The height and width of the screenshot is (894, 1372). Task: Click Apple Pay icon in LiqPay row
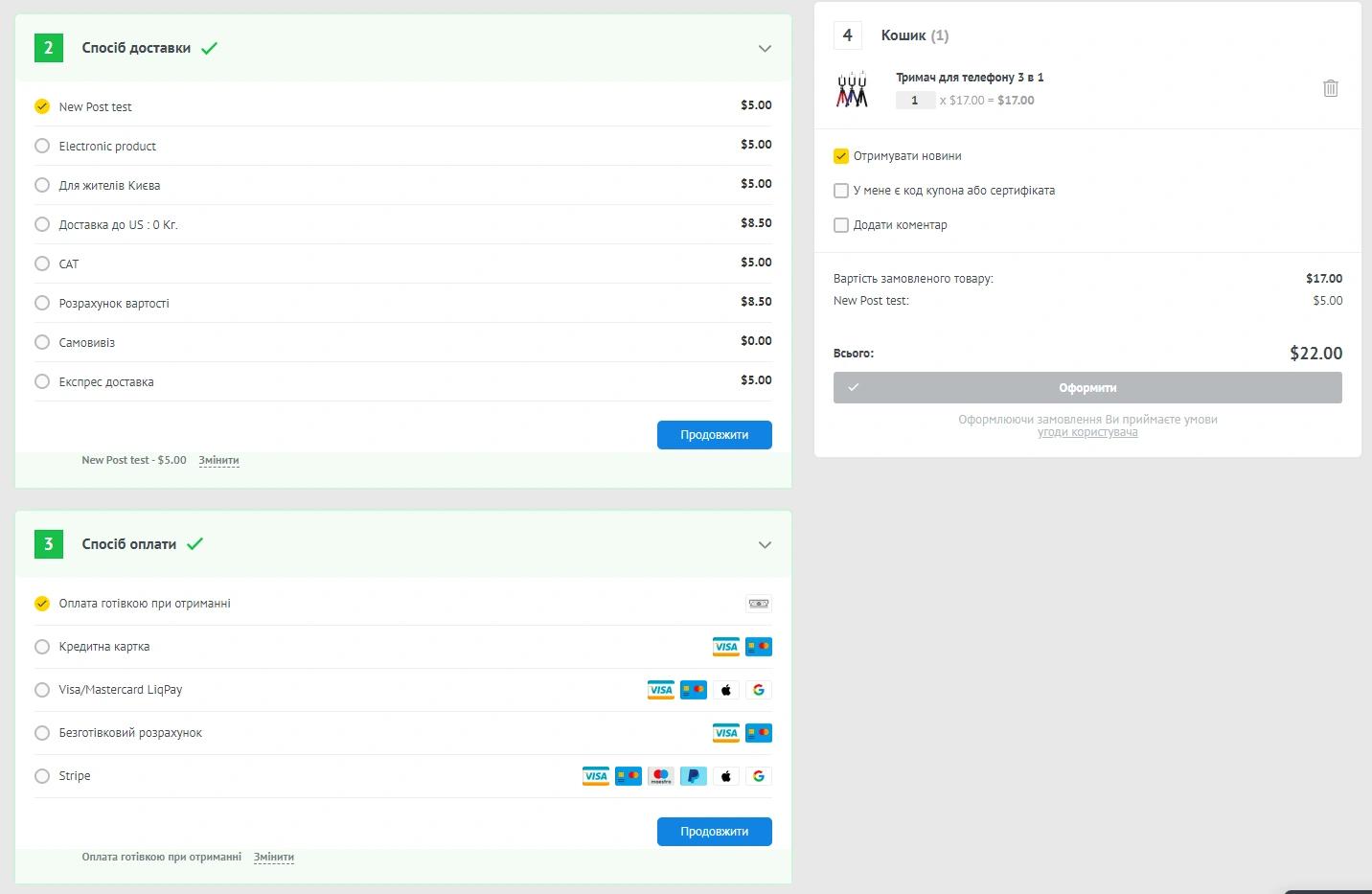click(x=725, y=690)
